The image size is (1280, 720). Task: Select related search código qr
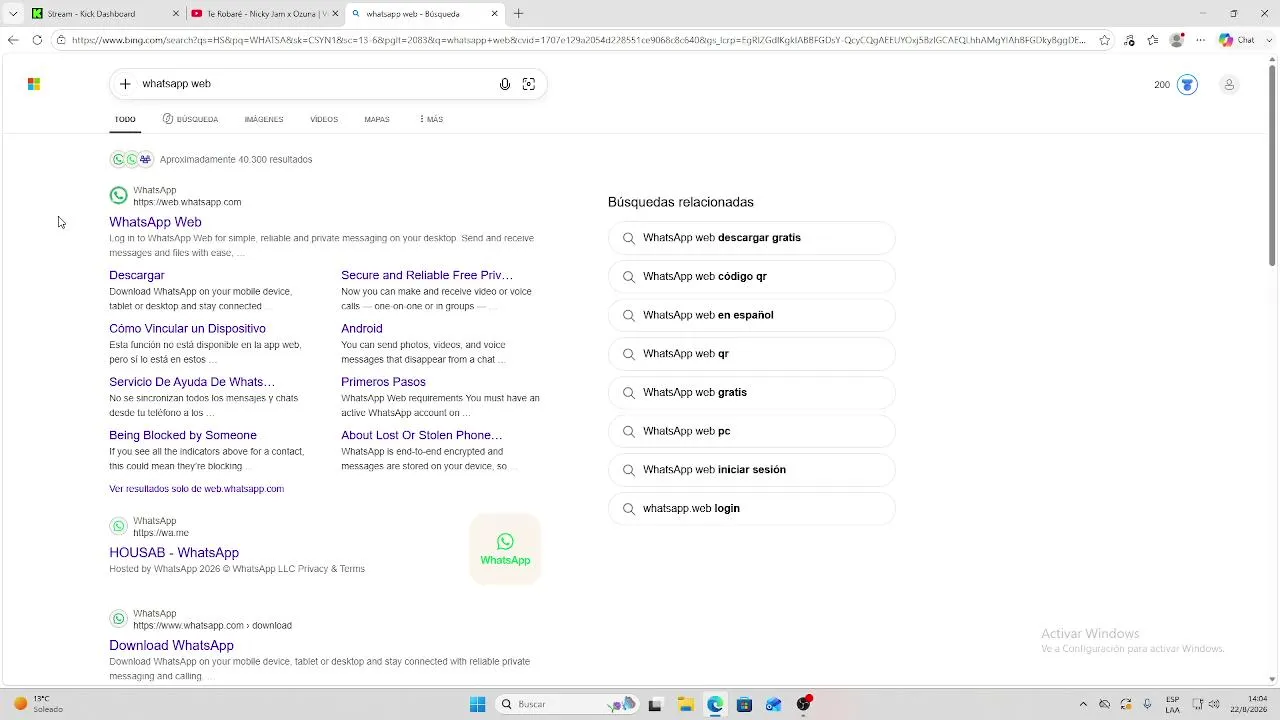click(752, 276)
